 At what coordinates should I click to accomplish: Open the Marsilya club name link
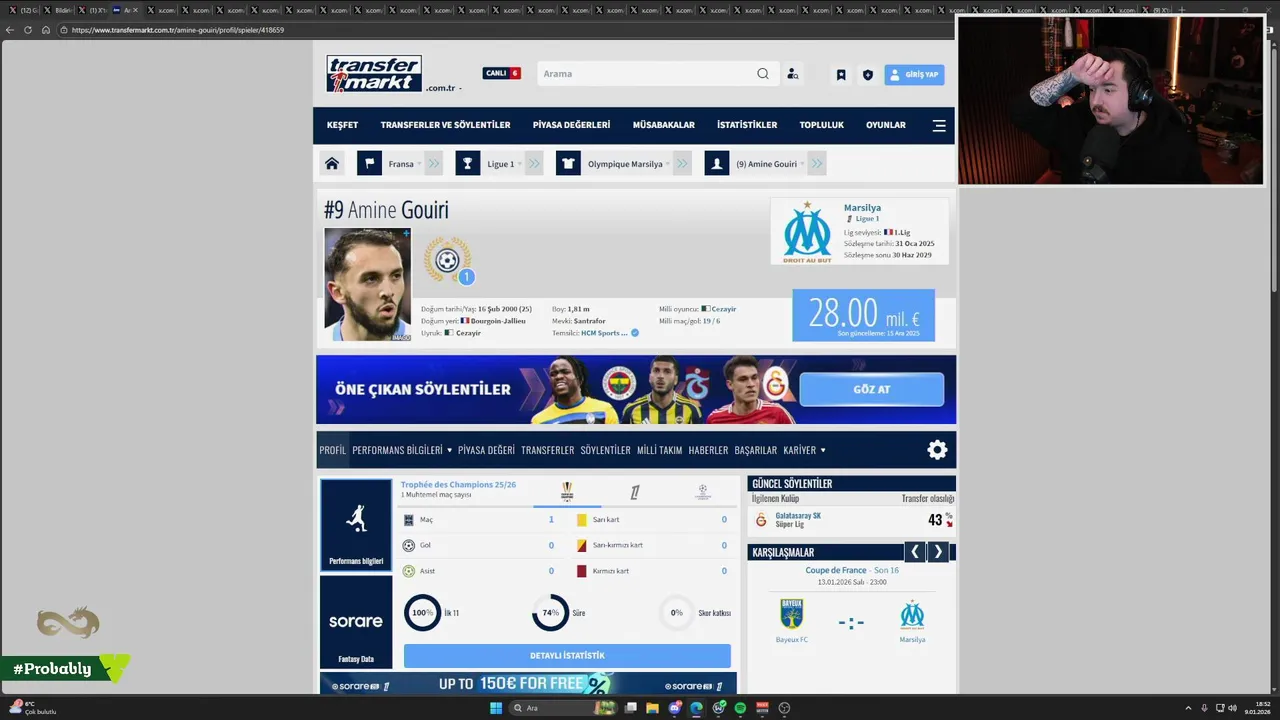[862, 208]
